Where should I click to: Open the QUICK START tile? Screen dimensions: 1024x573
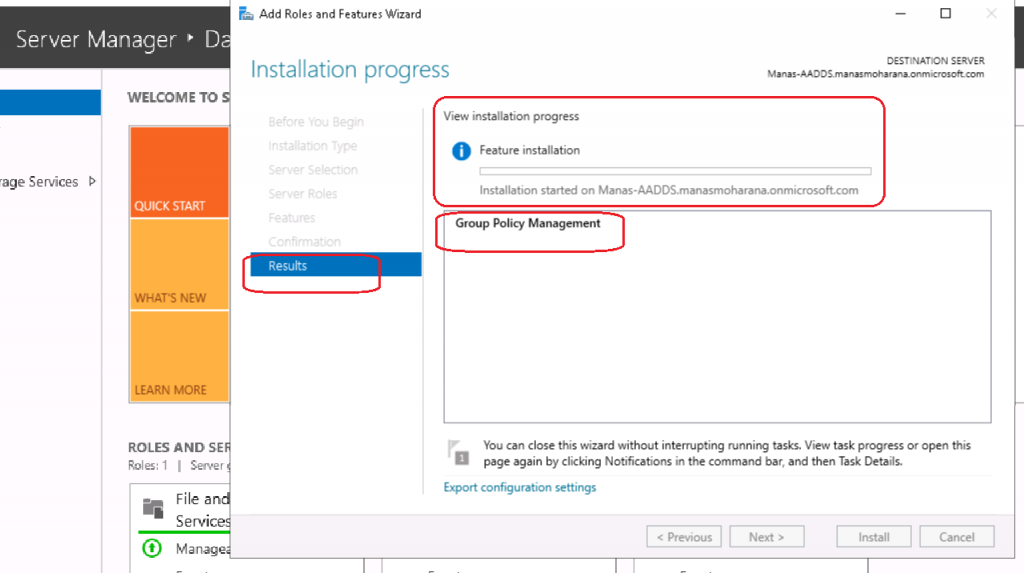[x=179, y=172]
